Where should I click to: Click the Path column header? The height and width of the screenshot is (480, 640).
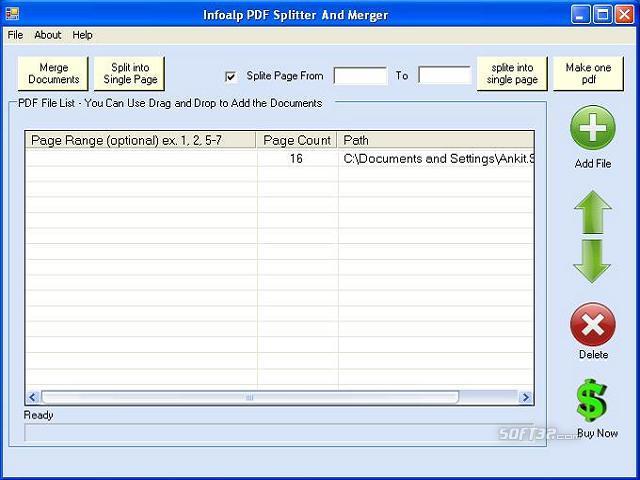pos(436,140)
